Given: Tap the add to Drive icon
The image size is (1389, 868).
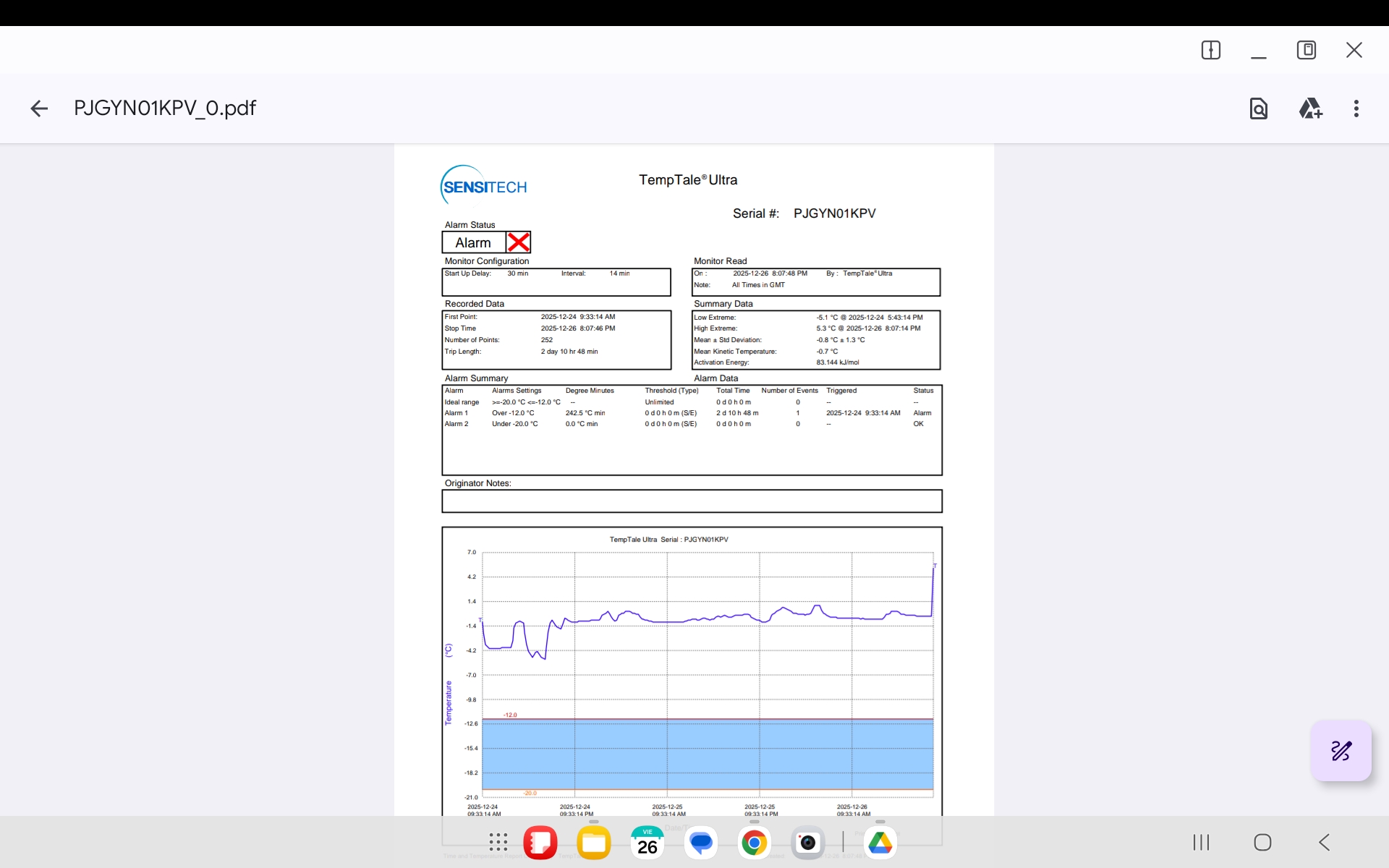Looking at the screenshot, I should pos(1310,109).
